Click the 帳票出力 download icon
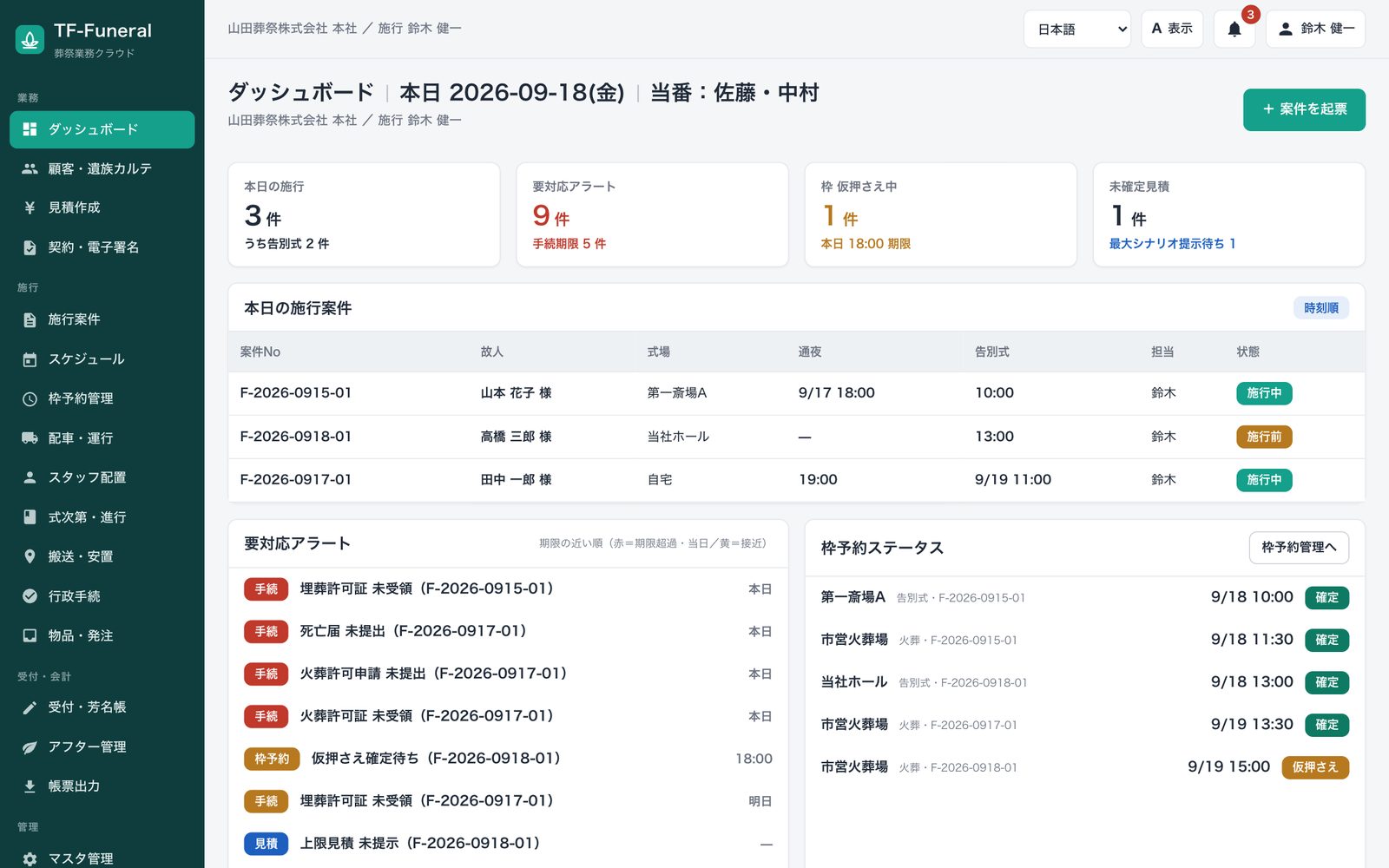 pyautogui.click(x=30, y=786)
